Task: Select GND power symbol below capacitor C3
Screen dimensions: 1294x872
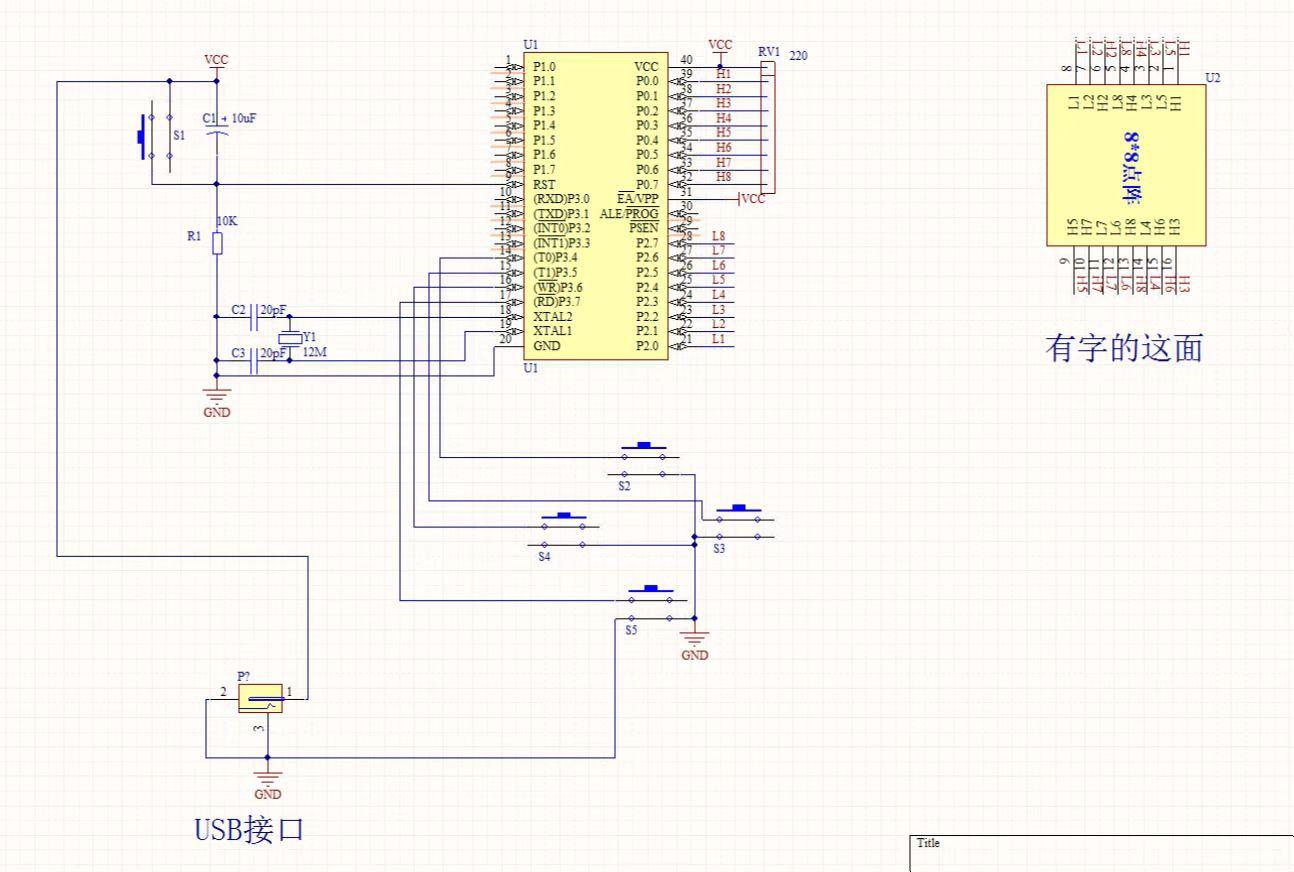Action: click(217, 401)
